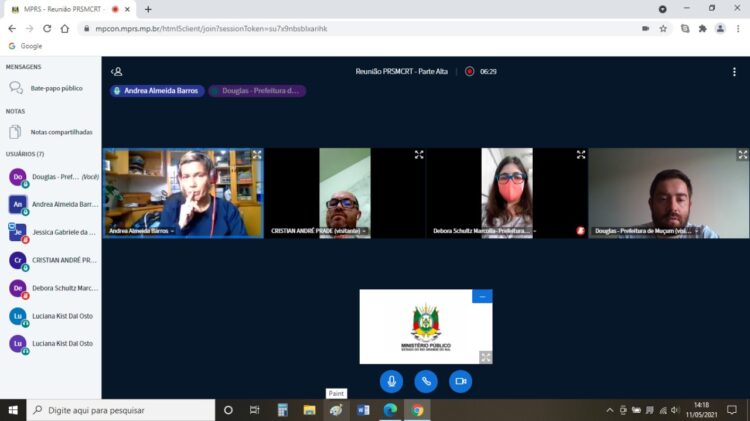Click camera permission icon in address bar
This screenshot has width=750, height=421.
tap(645, 29)
